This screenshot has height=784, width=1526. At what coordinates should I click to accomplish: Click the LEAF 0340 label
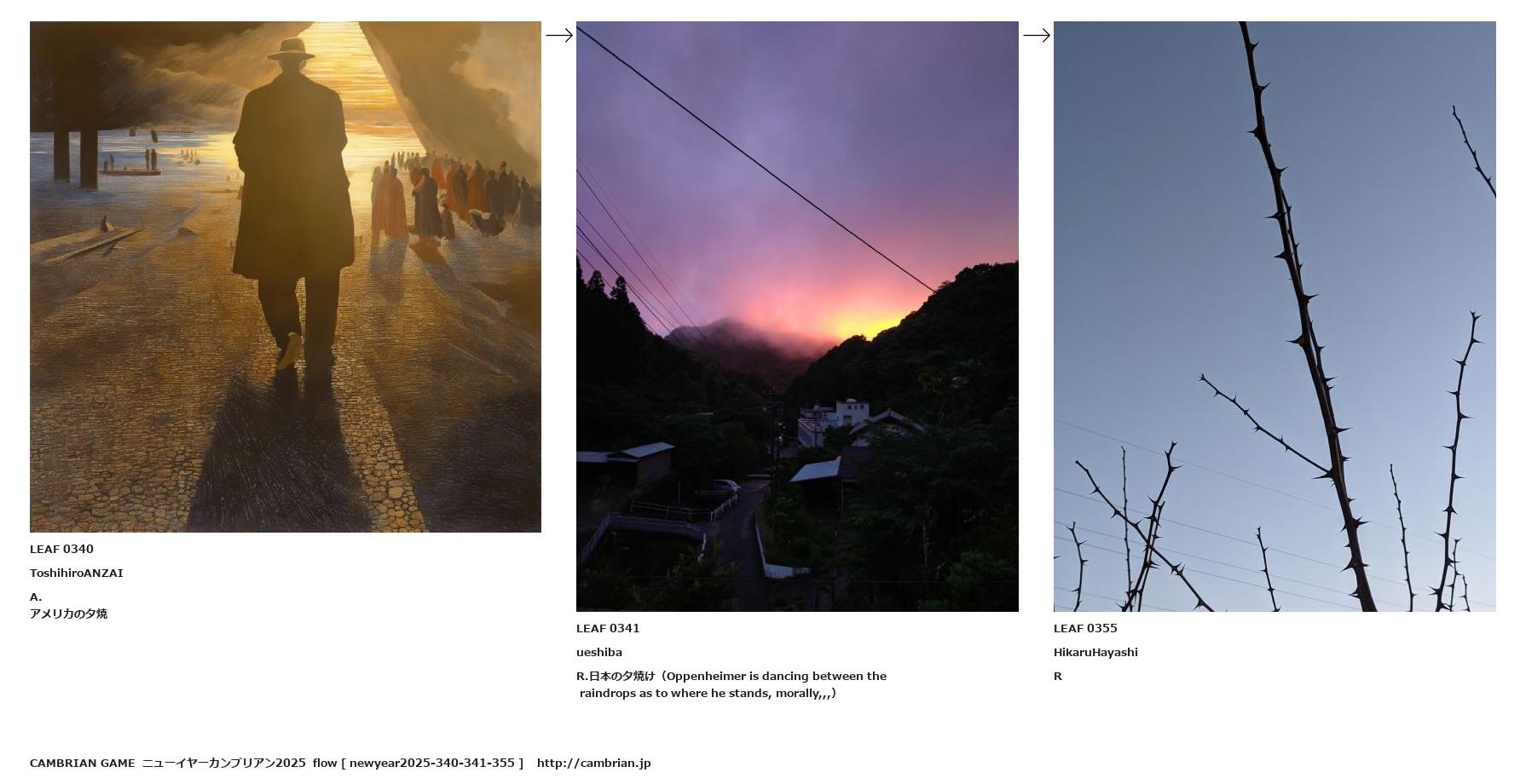(x=61, y=549)
